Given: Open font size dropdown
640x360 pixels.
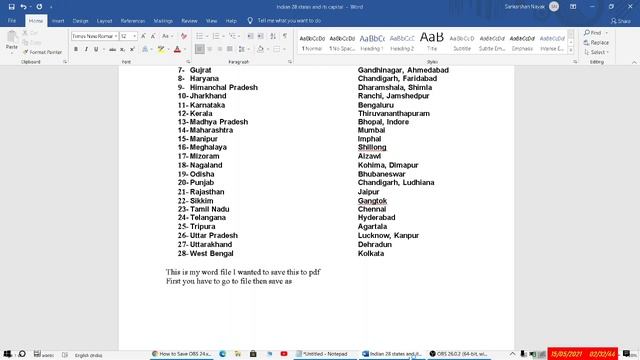Looking at the screenshot, I should [x=134, y=36].
